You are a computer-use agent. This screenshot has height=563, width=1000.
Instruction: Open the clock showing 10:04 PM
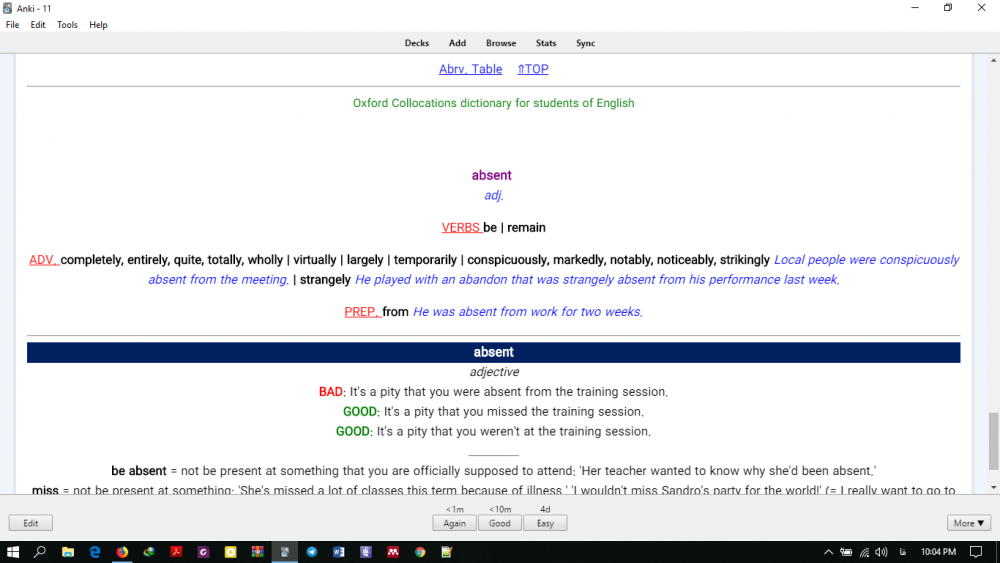pos(938,552)
